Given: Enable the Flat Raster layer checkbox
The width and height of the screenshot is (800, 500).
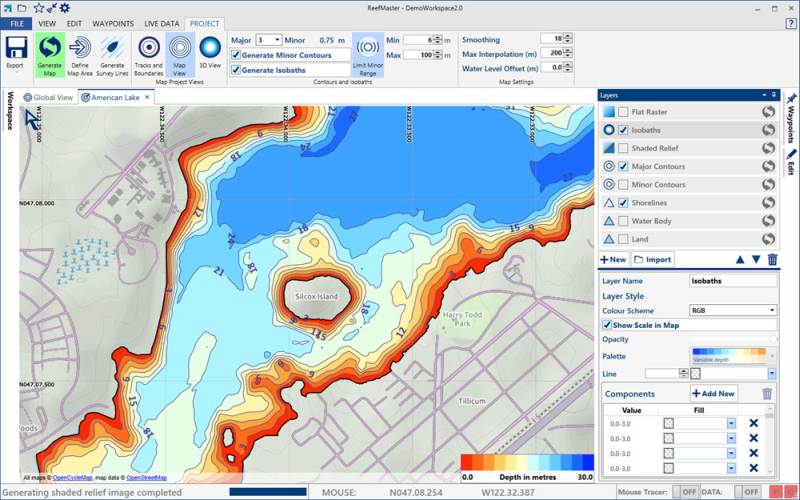Looking at the screenshot, I should (623, 112).
